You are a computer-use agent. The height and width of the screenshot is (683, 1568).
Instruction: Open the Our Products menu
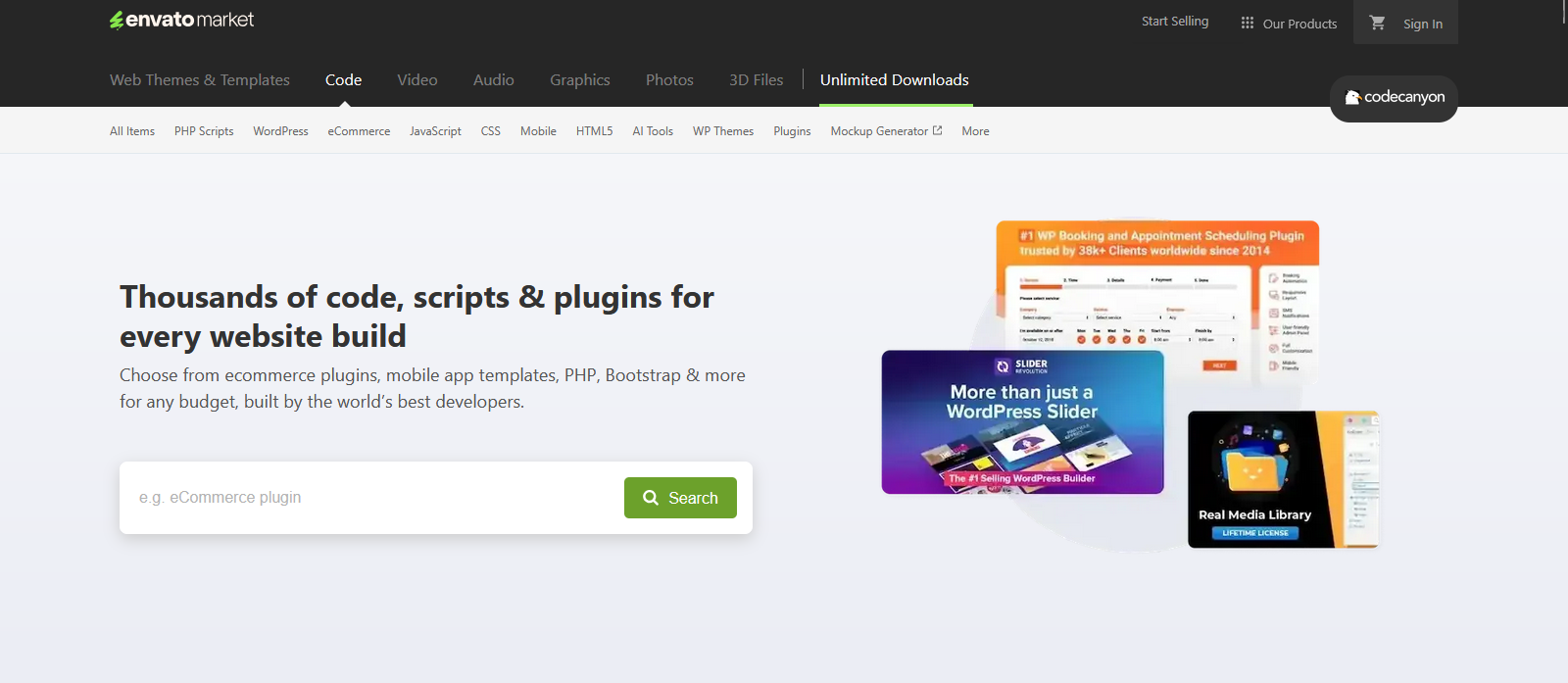1289,24
